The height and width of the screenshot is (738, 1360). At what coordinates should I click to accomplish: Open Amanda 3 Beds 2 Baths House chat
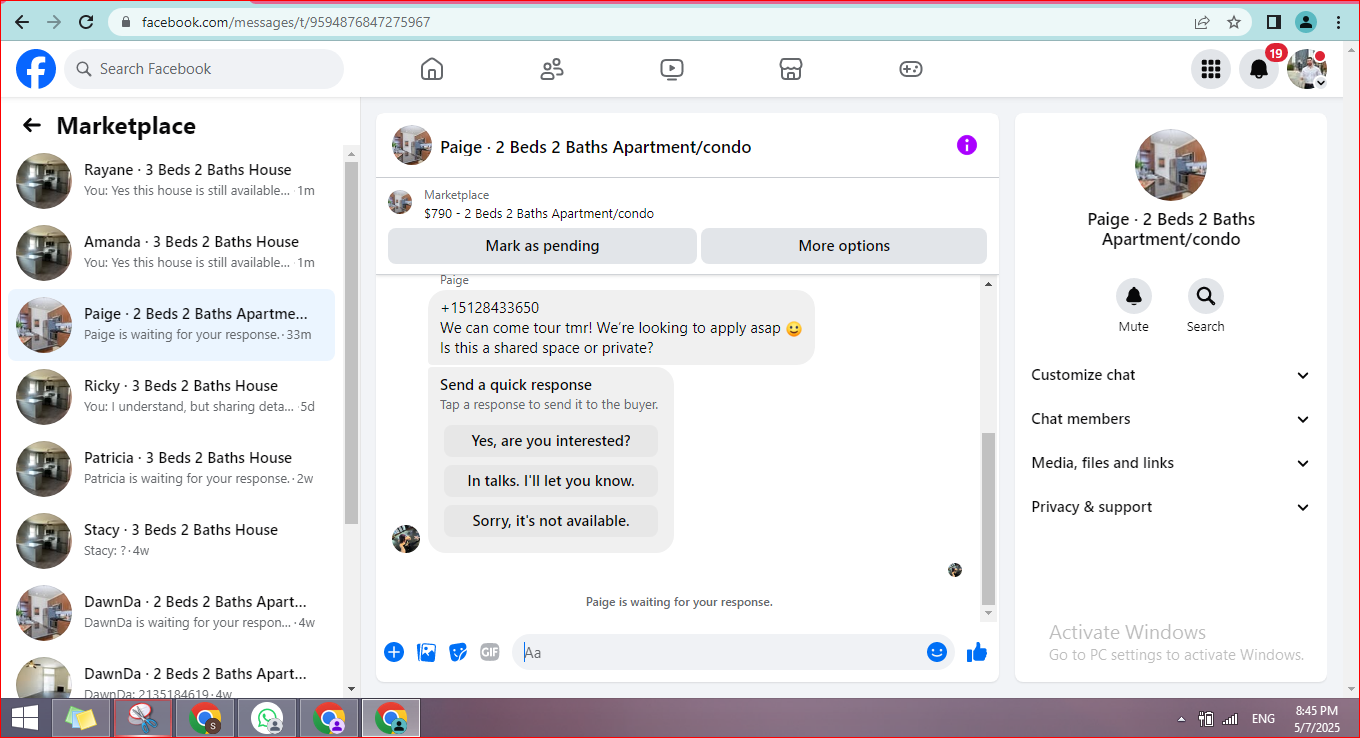tap(172, 253)
